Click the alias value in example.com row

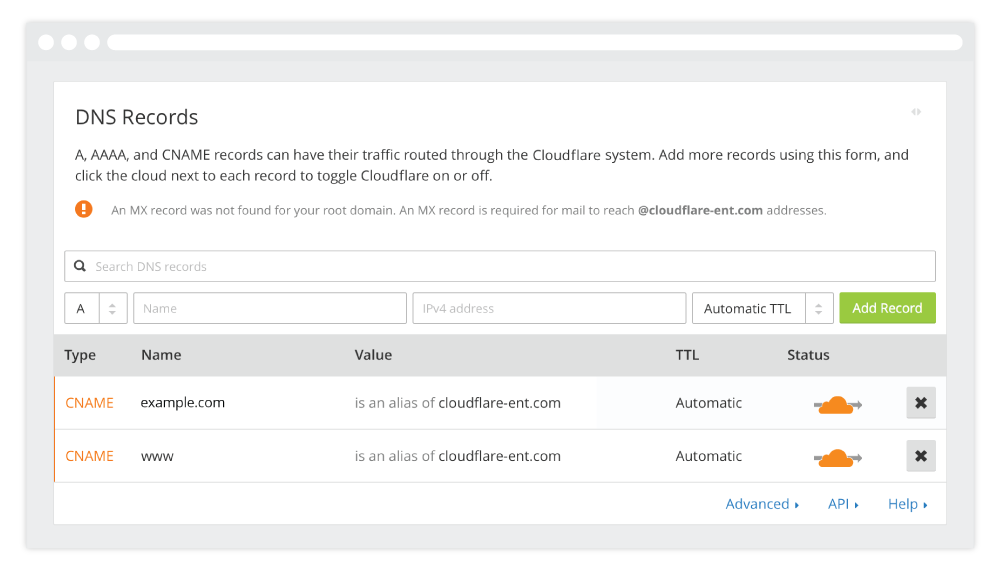pyautogui.click(x=458, y=403)
